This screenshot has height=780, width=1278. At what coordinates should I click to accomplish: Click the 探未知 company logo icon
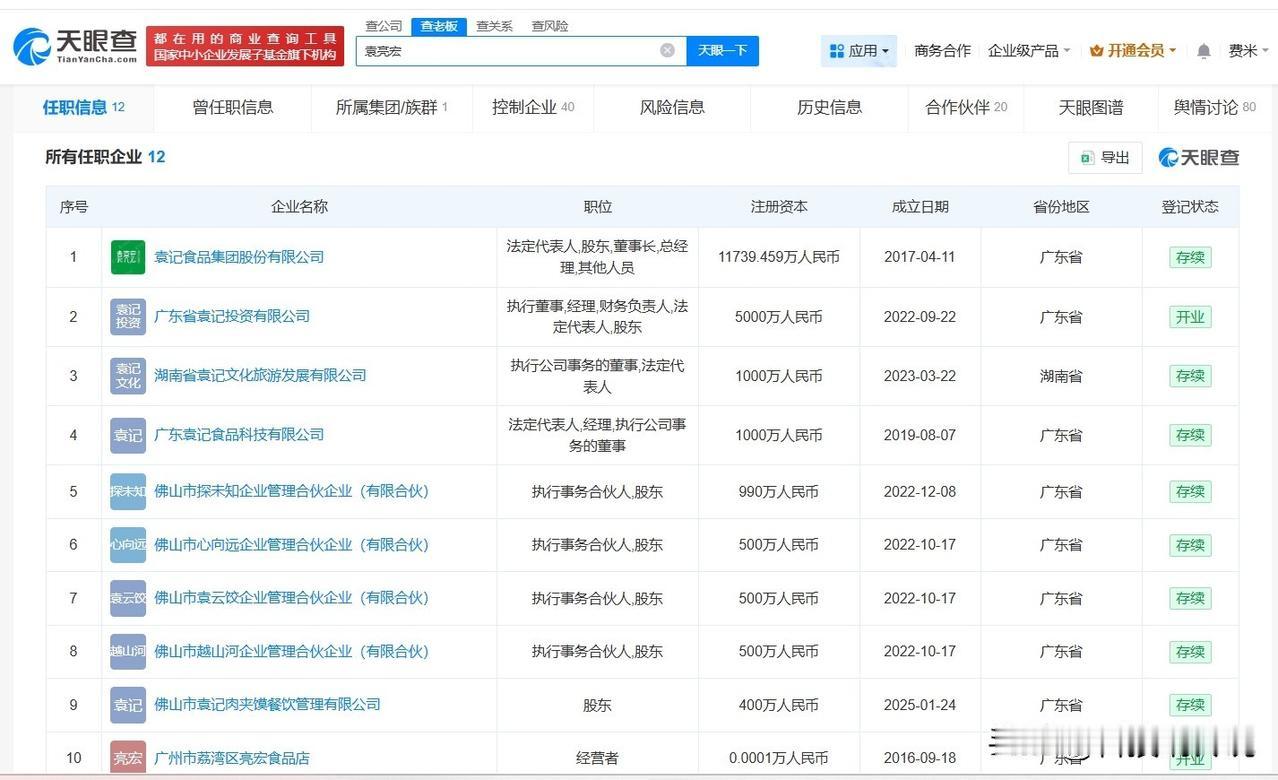click(x=128, y=492)
